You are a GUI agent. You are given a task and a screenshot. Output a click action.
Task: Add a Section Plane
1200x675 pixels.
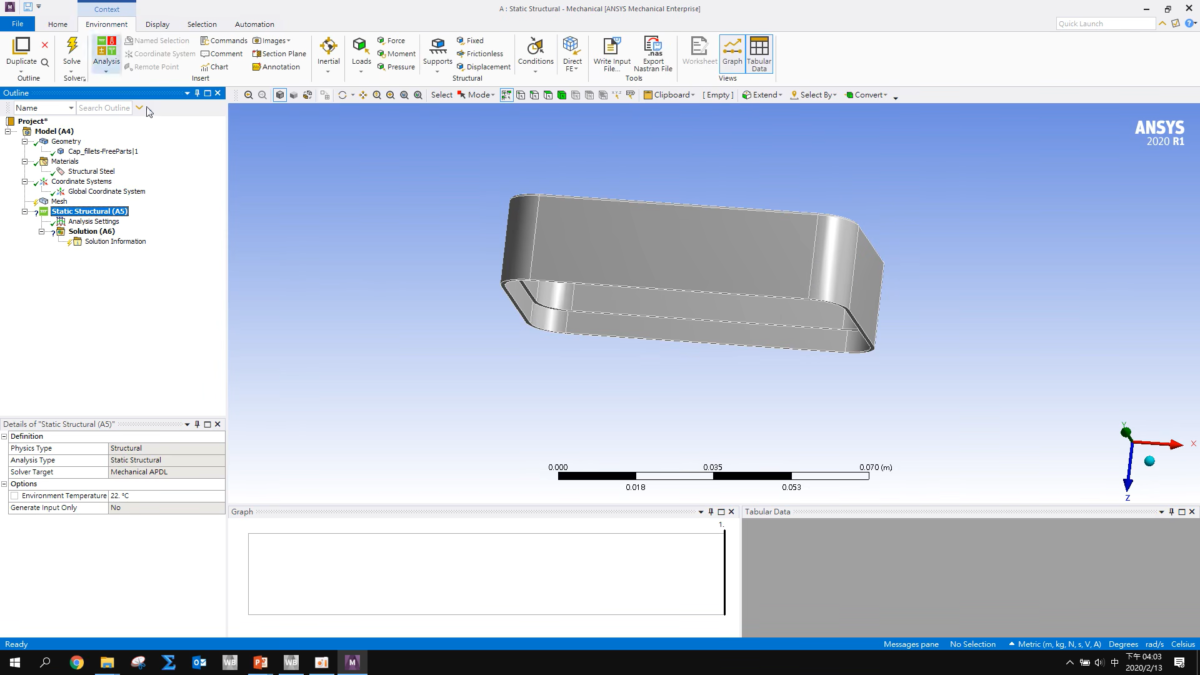point(279,54)
